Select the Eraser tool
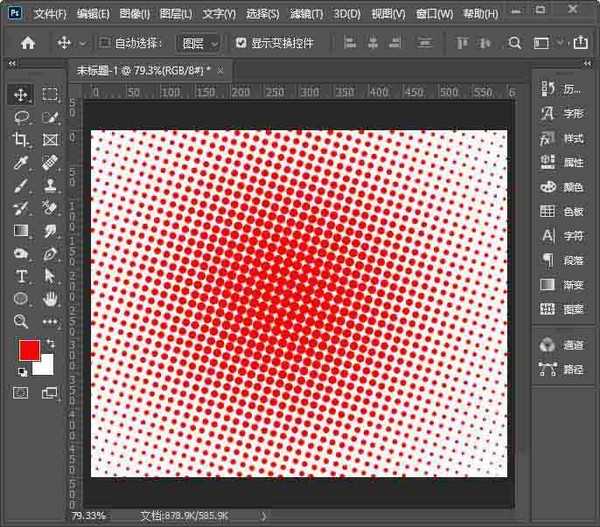Viewport: 600px width, 527px height. click(50, 208)
